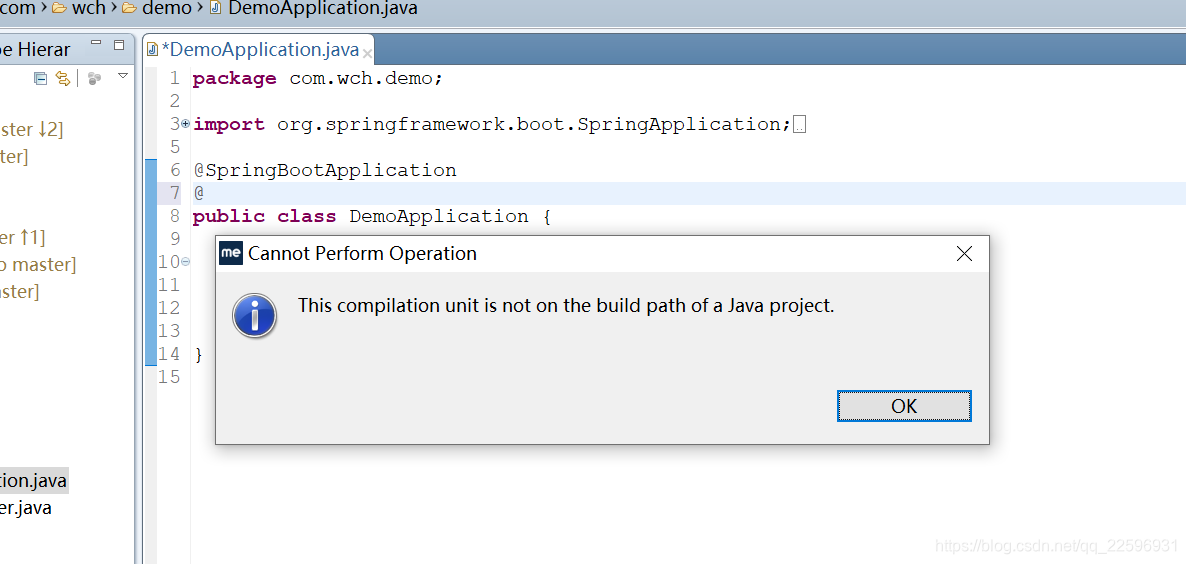Close the DemoApplication.java editor tab
Viewport: 1186px width, 564px height.
point(367,54)
